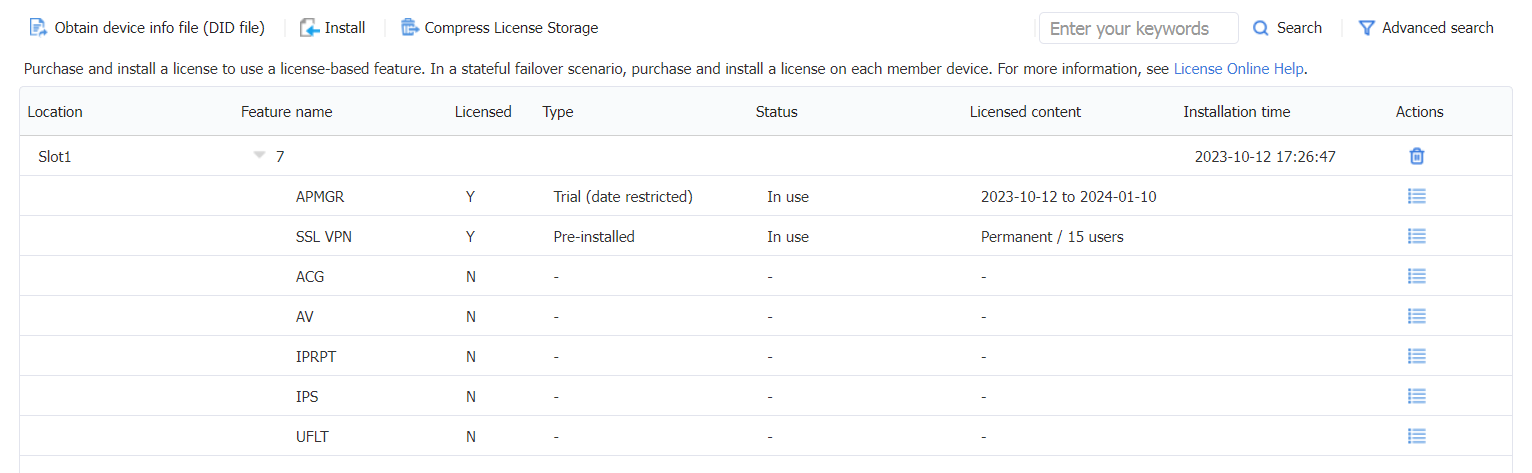Open the License Online Help link
This screenshot has width=1532, height=473.
(x=1239, y=69)
